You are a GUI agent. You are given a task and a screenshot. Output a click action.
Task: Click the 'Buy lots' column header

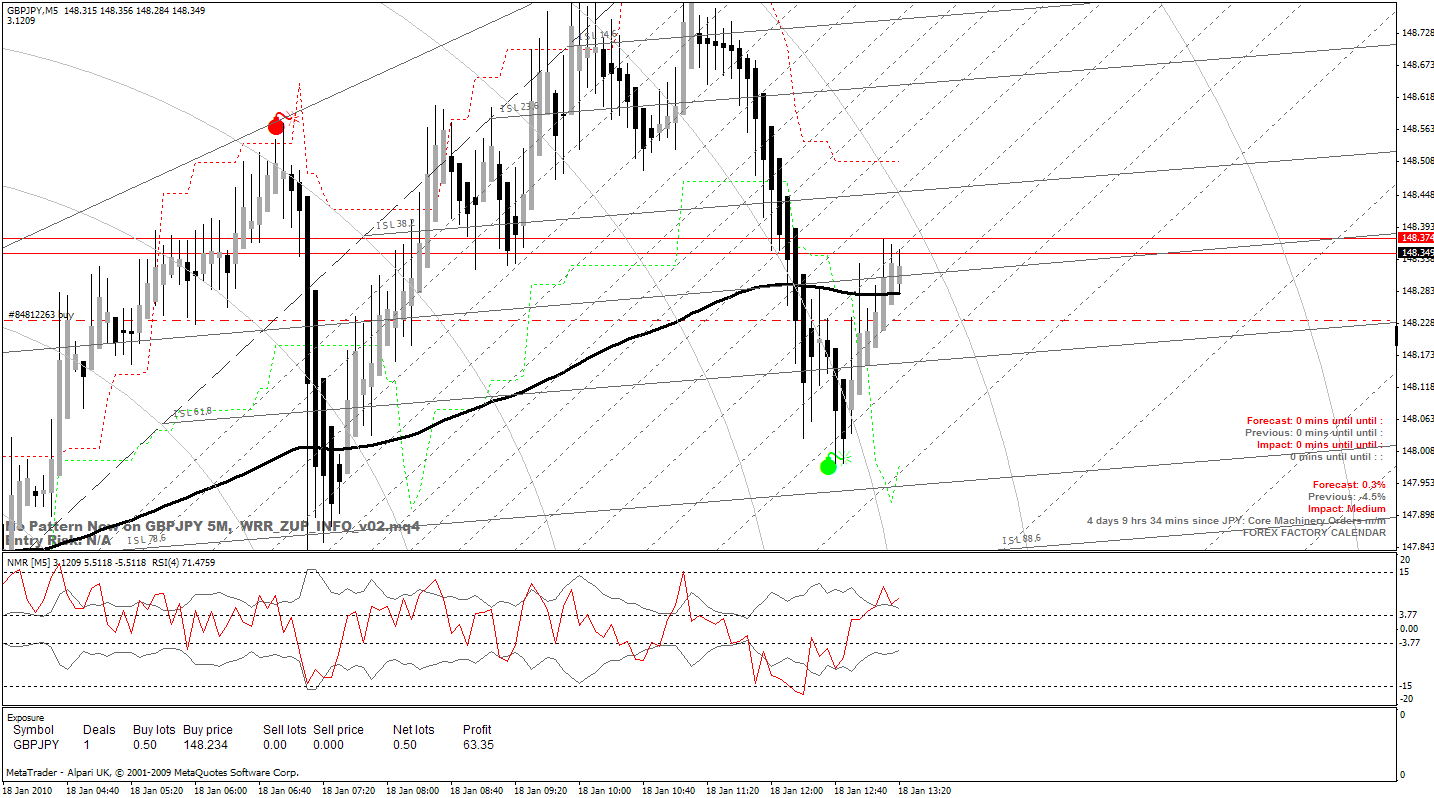(x=154, y=730)
